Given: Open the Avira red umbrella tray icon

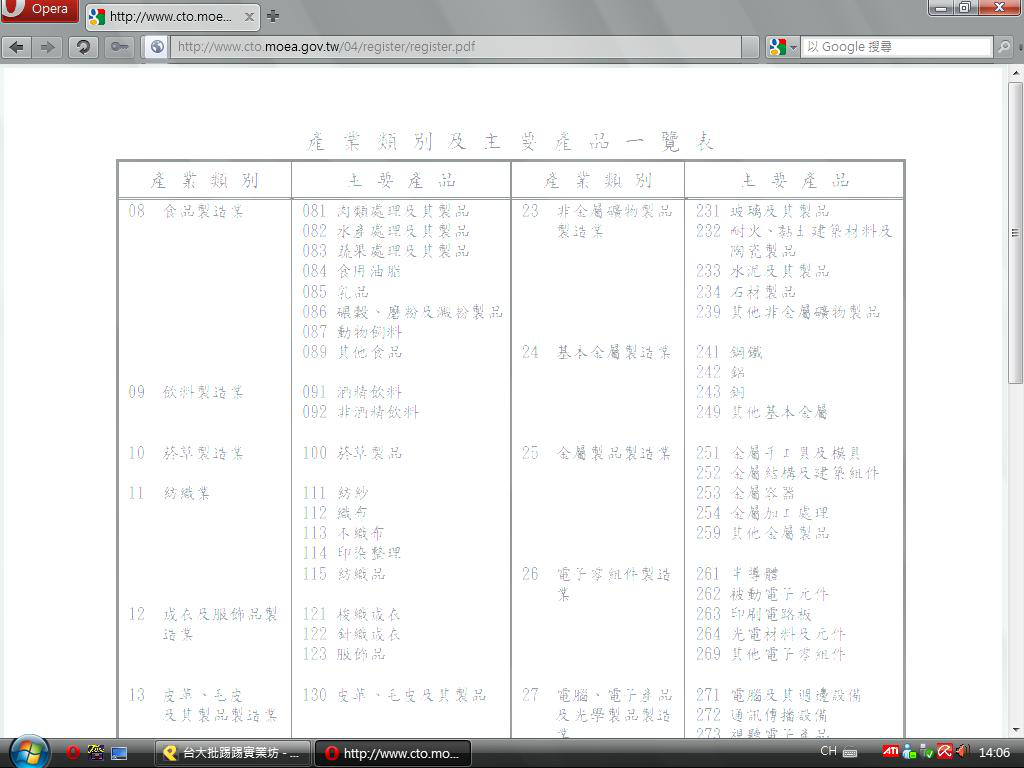Looking at the screenshot, I should point(944,752).
